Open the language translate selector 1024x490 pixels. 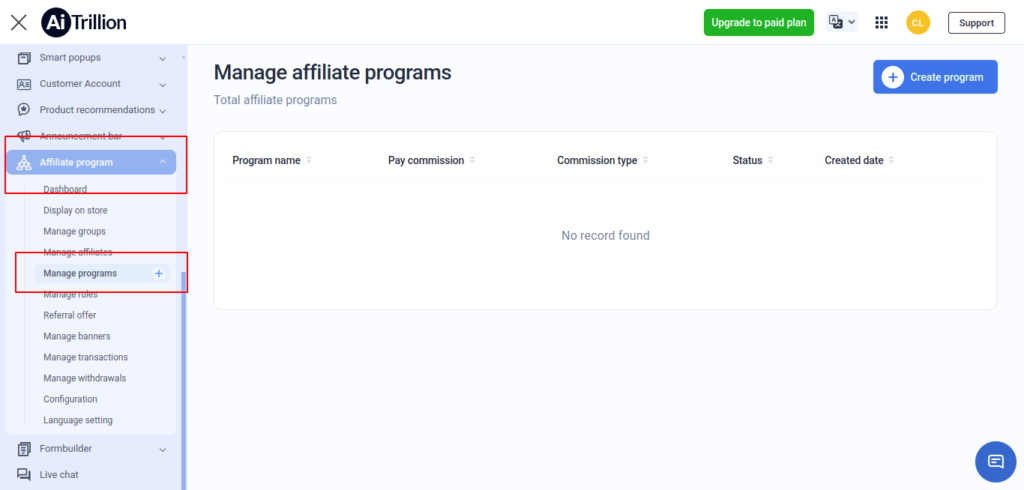click(x=842, y=22)
